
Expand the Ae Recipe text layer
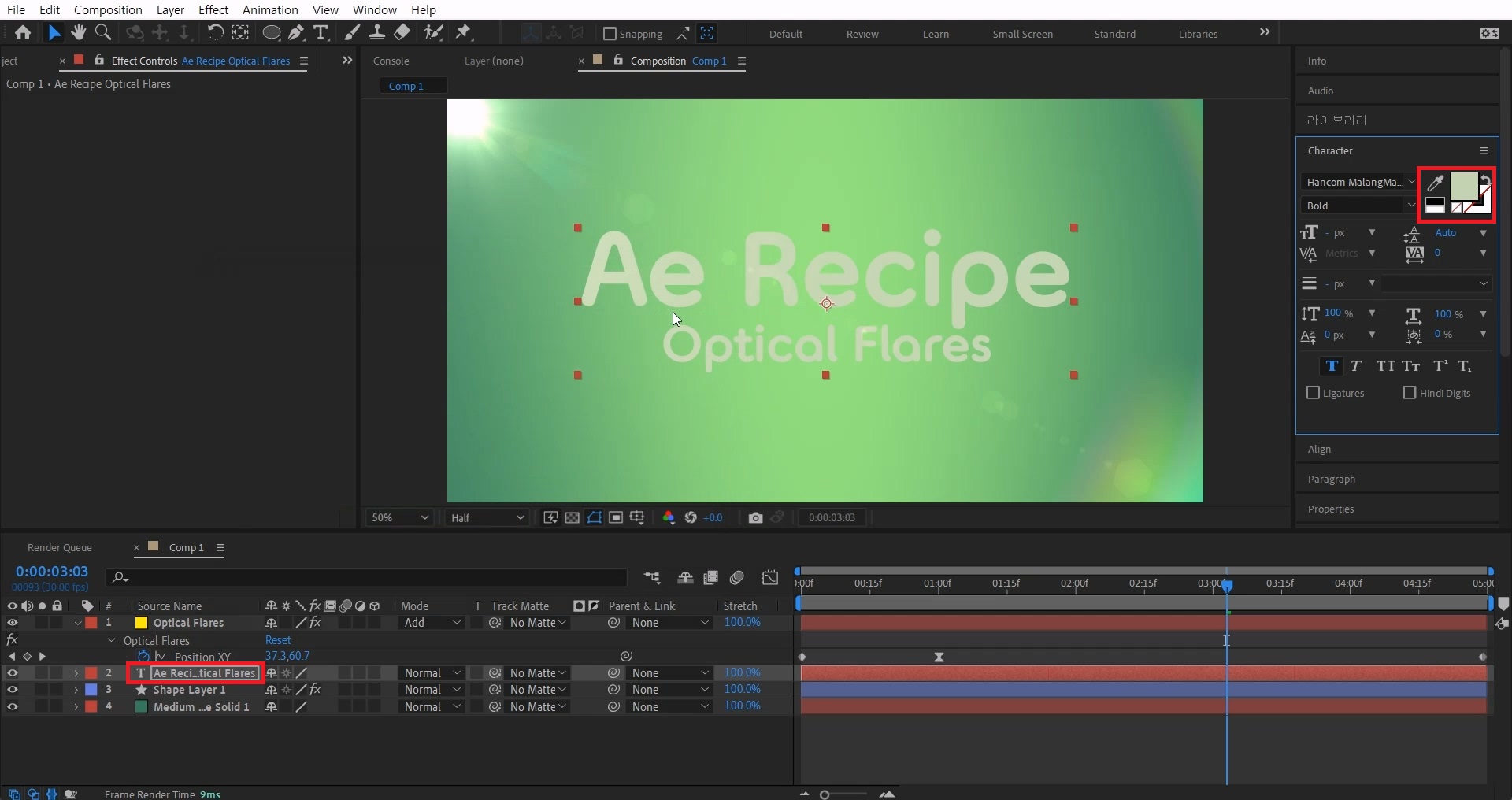click(76, 673)
